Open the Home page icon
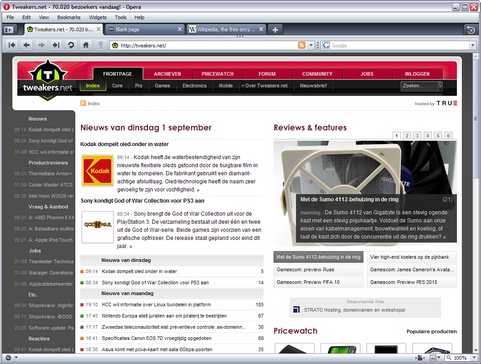Viewport: 481px width, 364px height. tap(86, 45)
